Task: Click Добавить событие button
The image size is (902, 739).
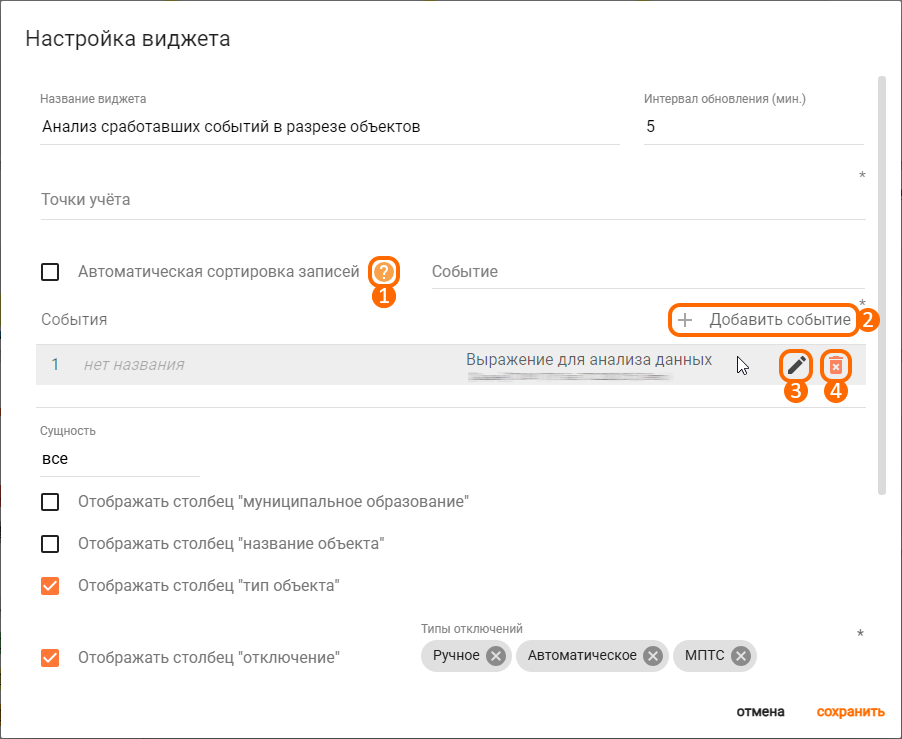Action: (x=763, y=320)
